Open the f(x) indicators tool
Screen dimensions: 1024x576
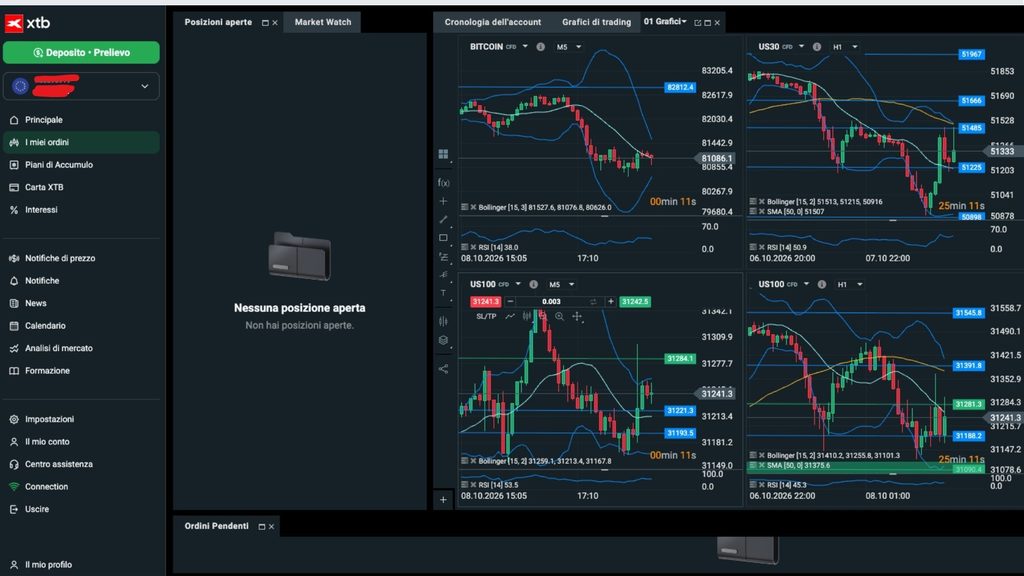click(x=443, y=182)
